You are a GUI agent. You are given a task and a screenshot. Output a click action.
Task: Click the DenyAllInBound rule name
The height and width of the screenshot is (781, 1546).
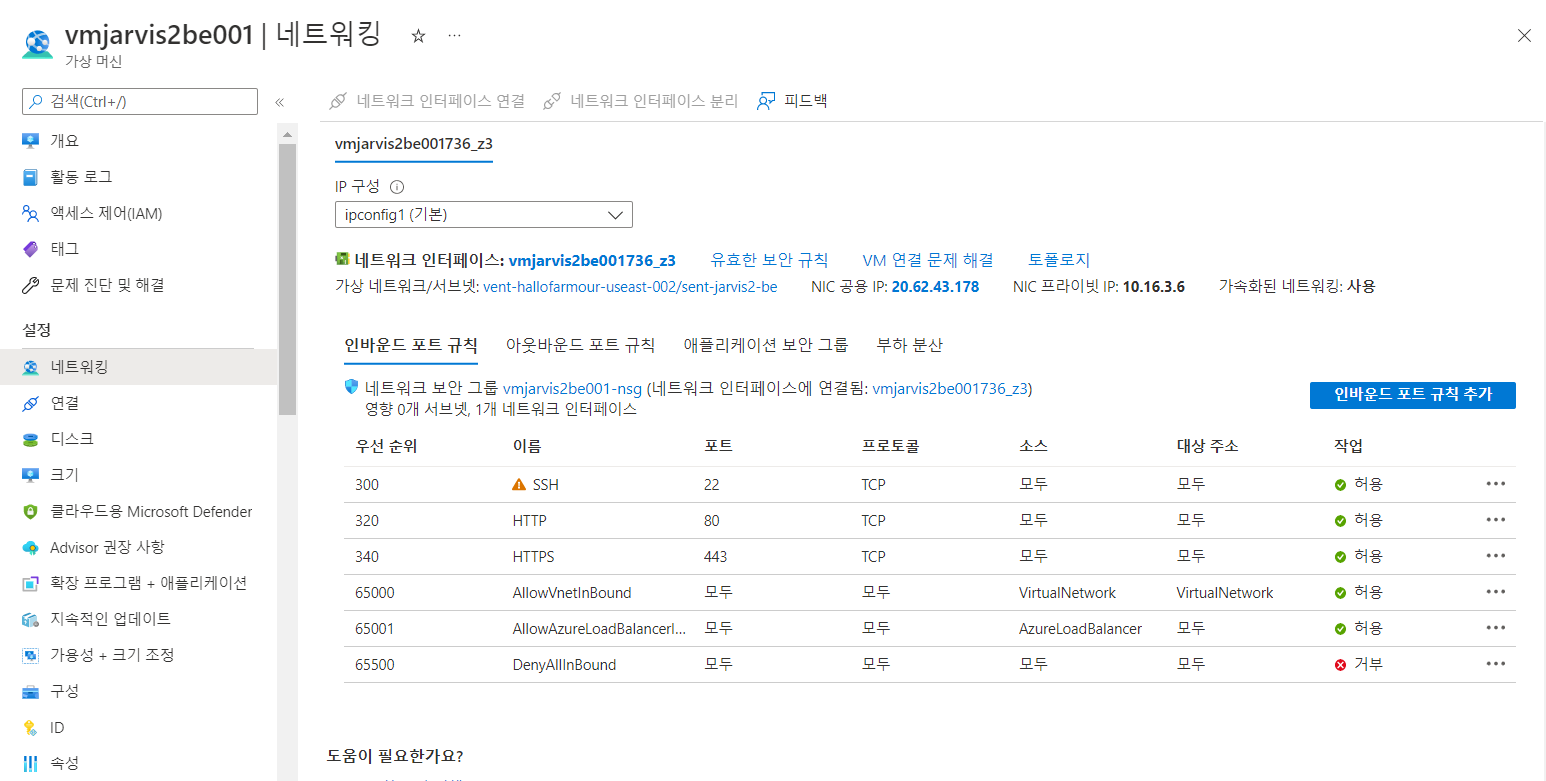564,665
